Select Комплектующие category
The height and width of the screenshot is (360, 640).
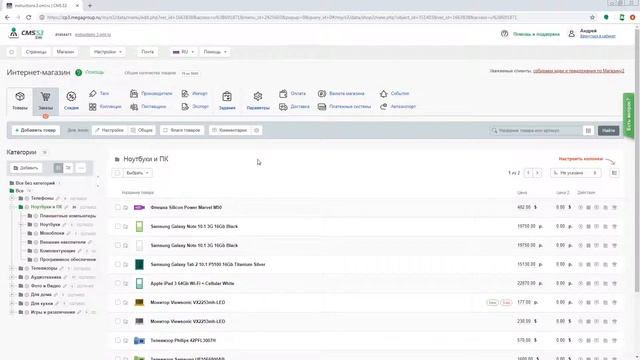click(58, 251)
